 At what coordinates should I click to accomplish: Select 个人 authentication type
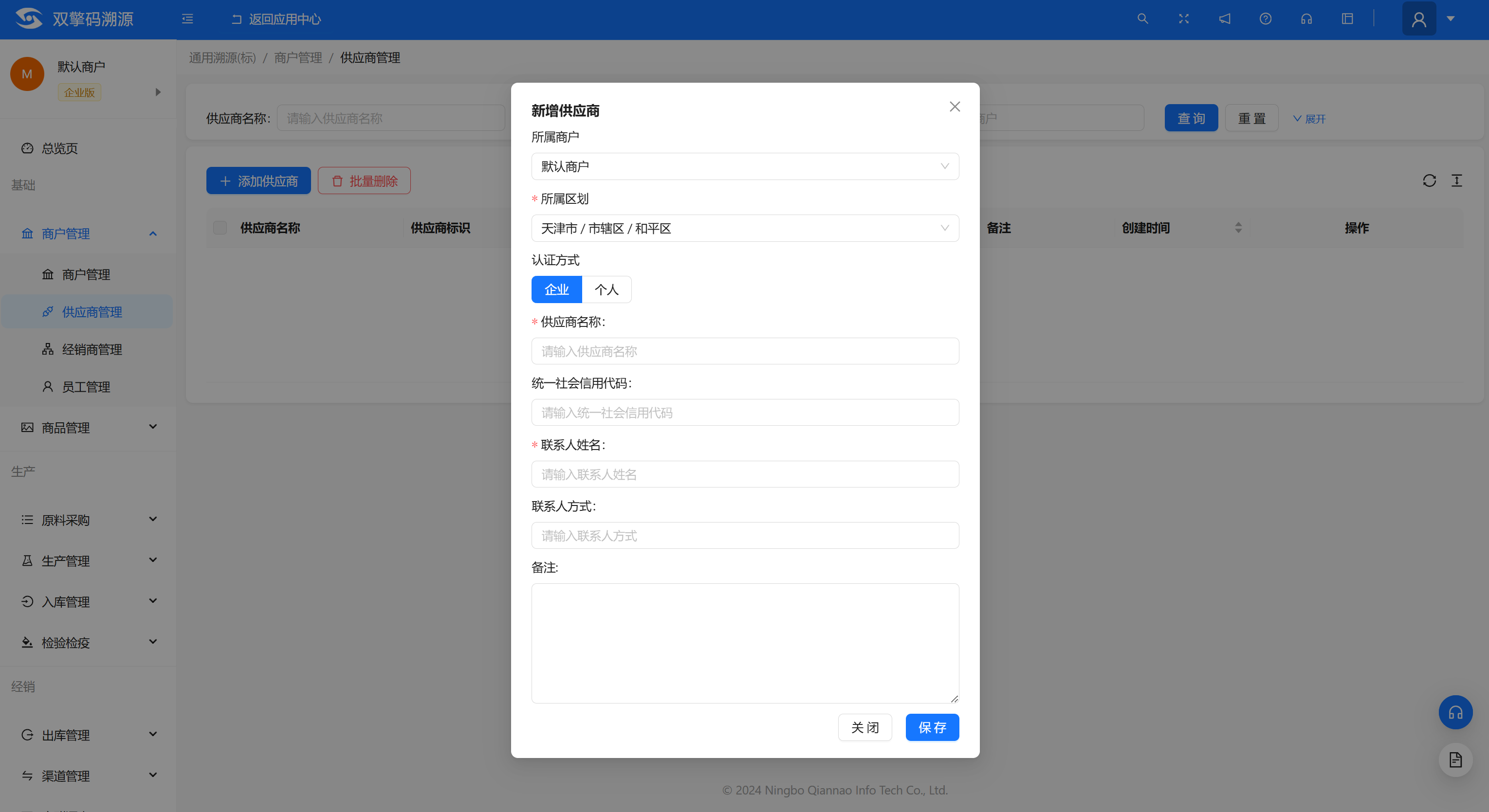point(607,289)
